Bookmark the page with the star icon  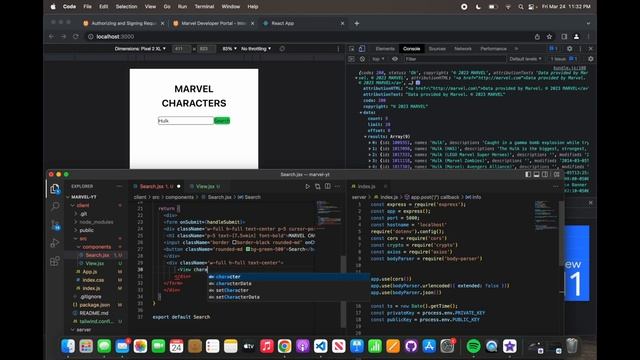coord(549,37)
